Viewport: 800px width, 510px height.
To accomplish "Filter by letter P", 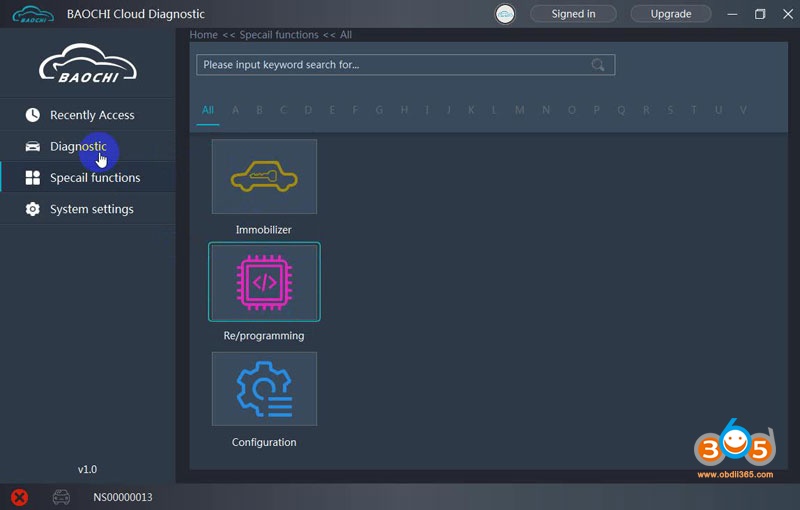I will pos(596,110).
